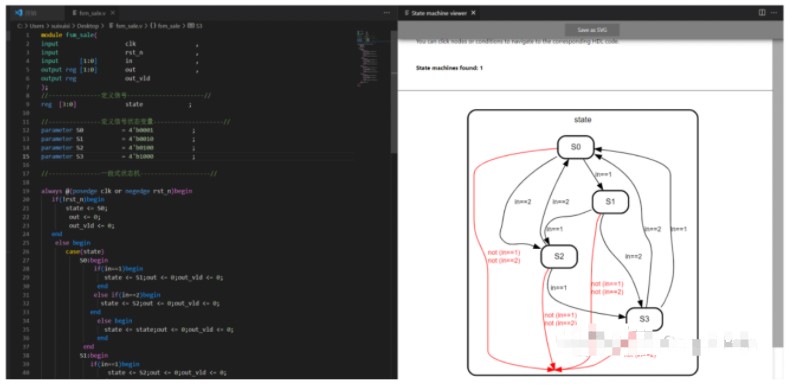Click the S1 state node
This screenshot has height=389, width=790.
pyautogui.click(x=610, y=202)
